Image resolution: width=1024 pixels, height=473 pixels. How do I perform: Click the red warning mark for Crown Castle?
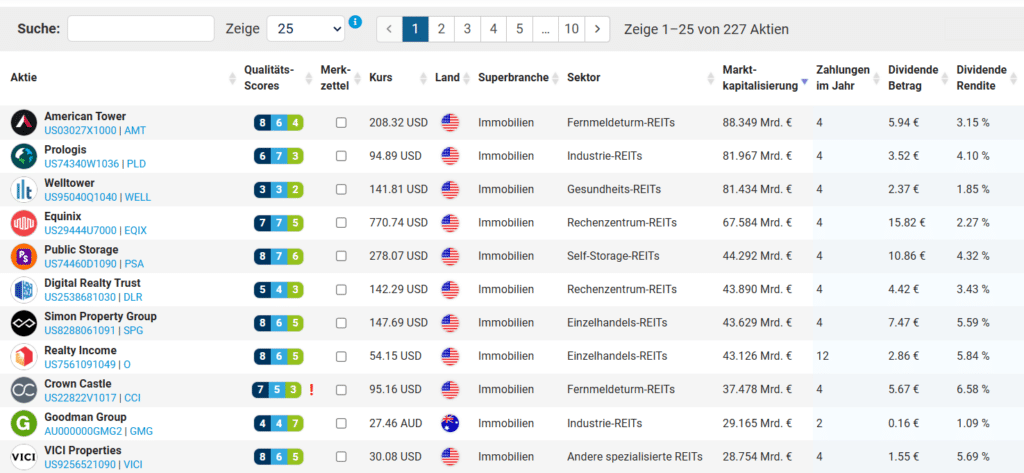click(x=312, y=390)
